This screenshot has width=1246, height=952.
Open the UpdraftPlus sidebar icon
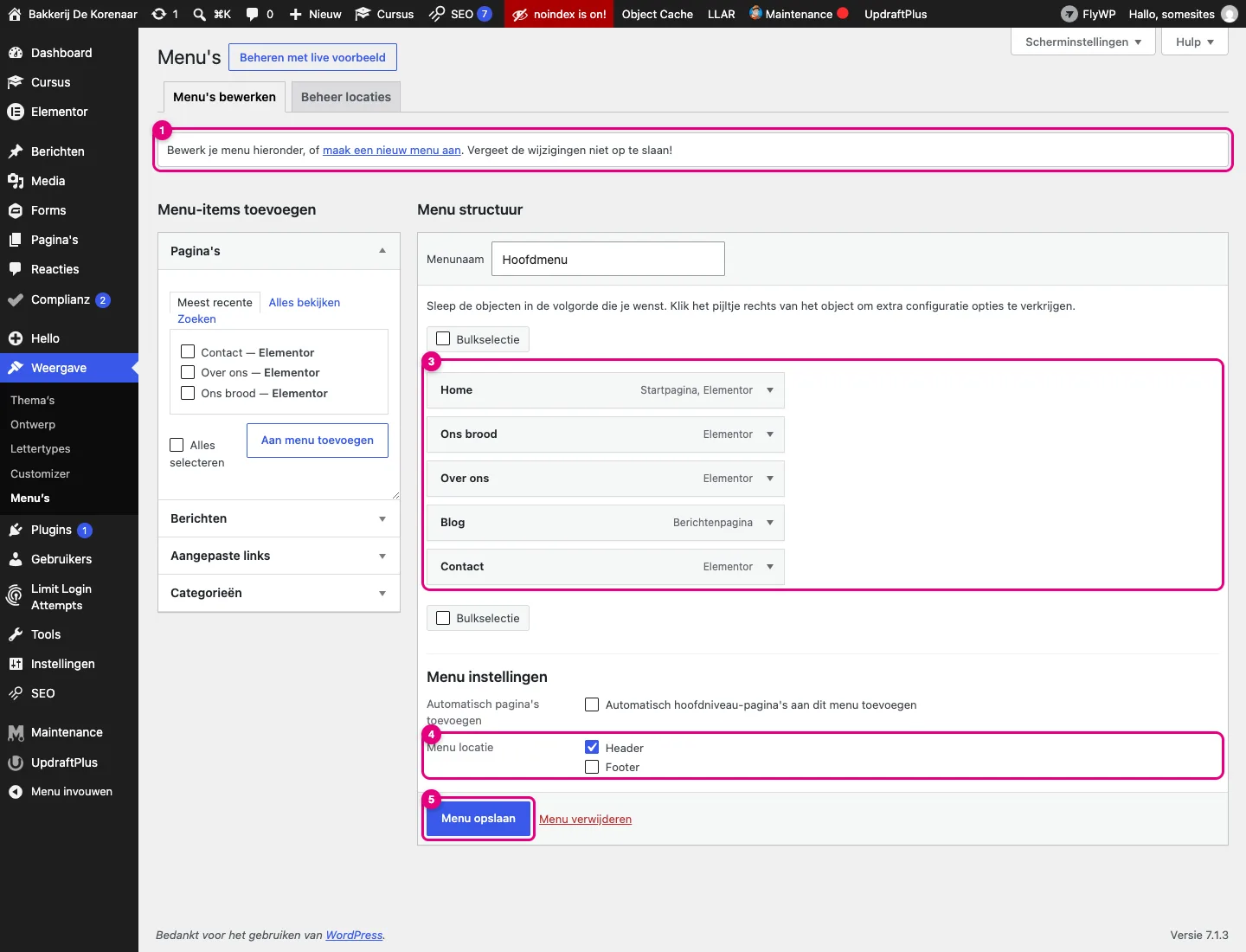point(15,762)
